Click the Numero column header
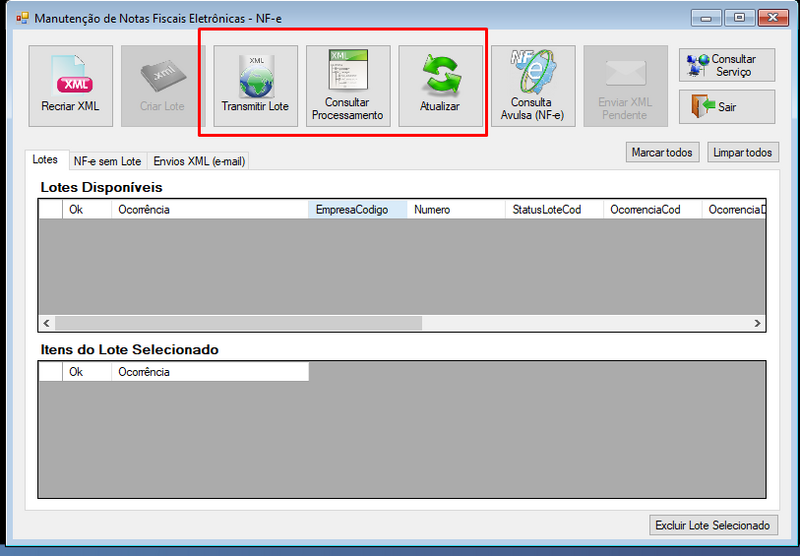800x556 pixels. point(456,210)
